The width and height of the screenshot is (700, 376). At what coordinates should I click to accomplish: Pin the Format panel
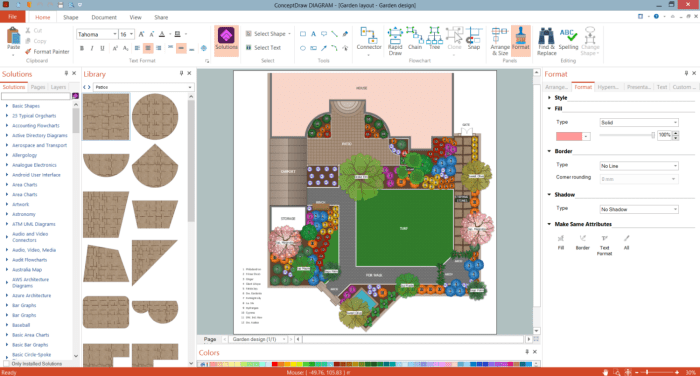tap(686, 73)
